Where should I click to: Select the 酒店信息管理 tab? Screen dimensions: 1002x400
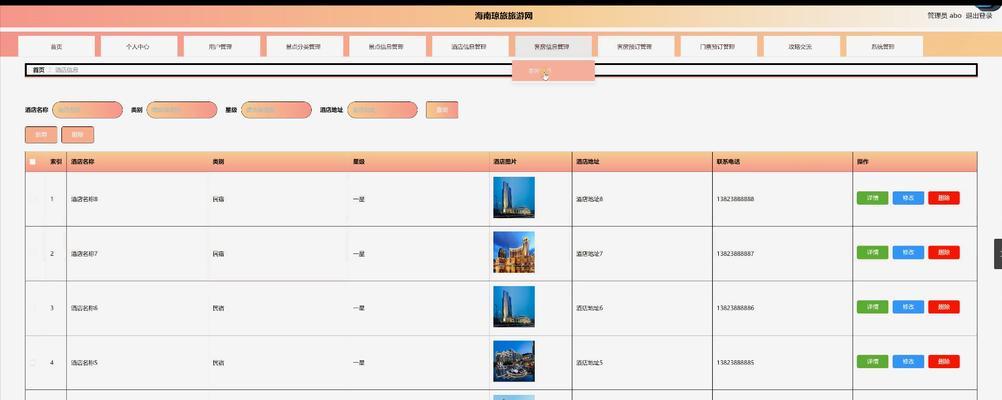[x=470, y=47]
